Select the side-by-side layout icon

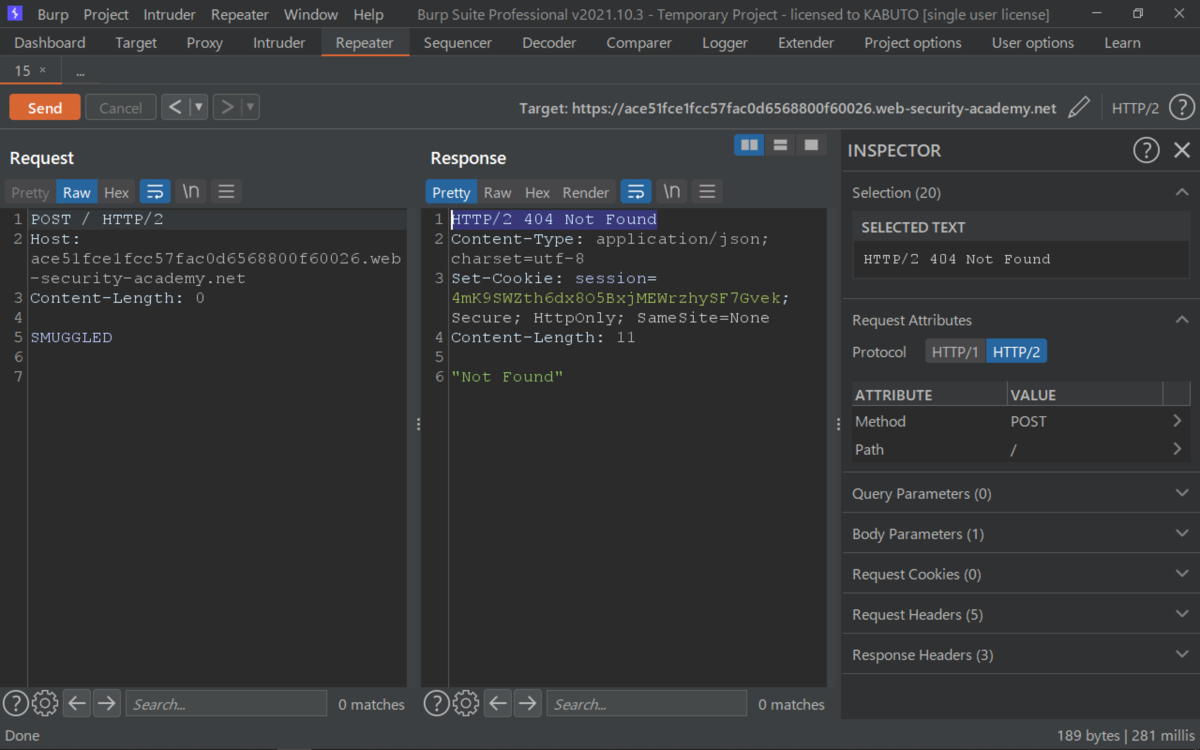(x=749, y=145)
